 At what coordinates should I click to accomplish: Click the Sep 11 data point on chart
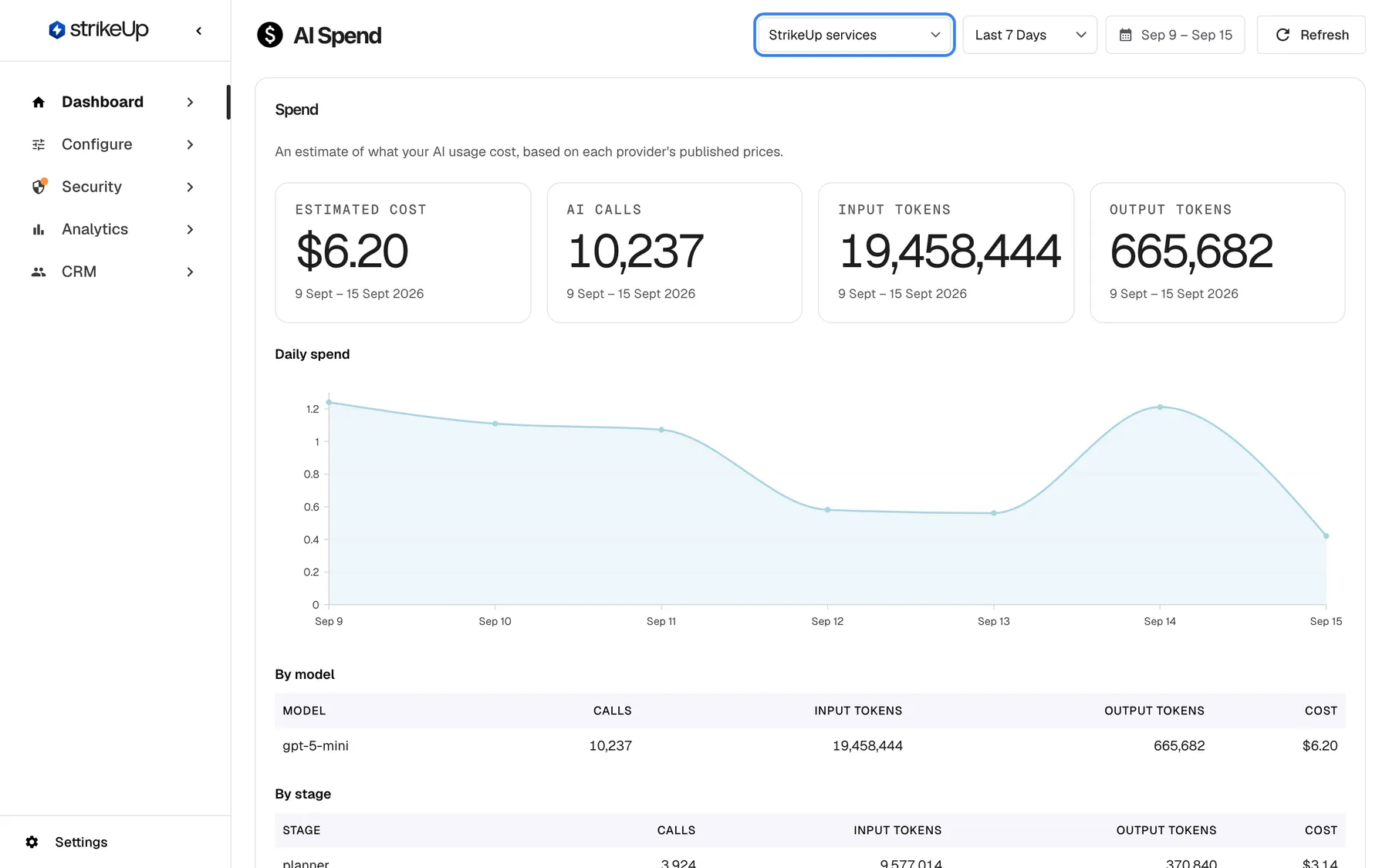click(661, 430)
